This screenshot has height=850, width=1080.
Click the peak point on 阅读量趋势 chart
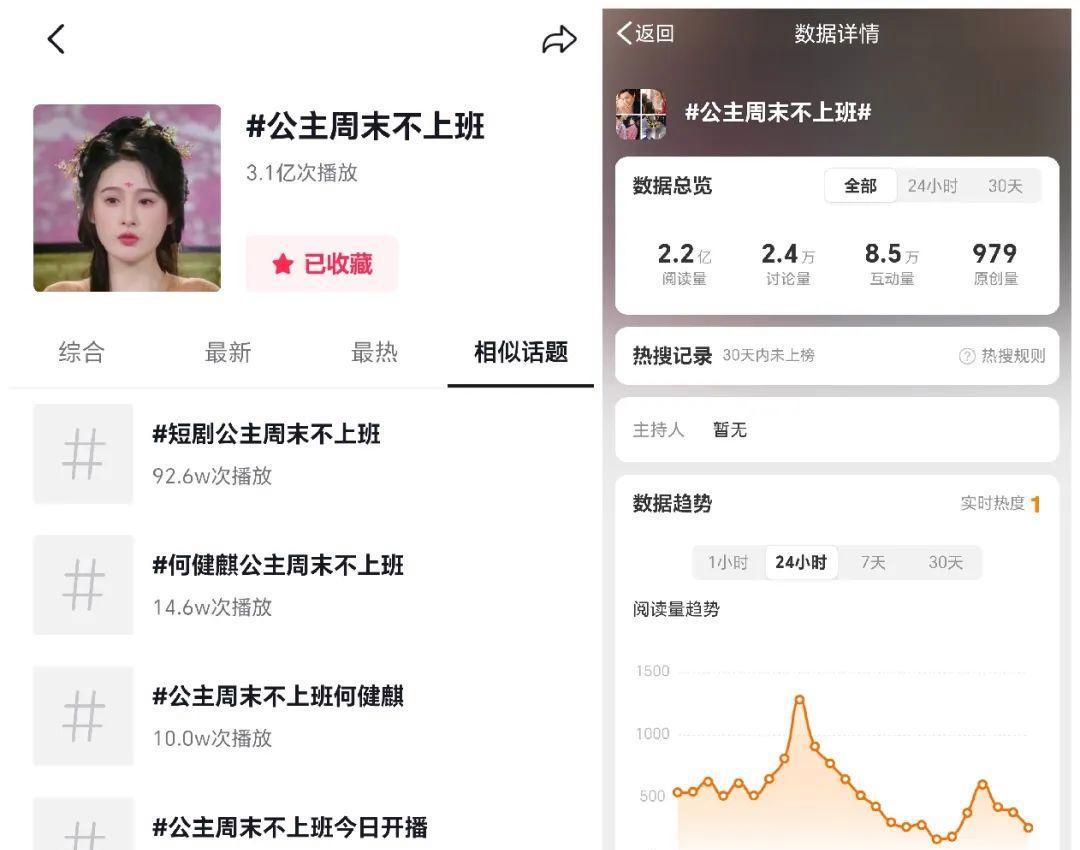pos(800,700)
